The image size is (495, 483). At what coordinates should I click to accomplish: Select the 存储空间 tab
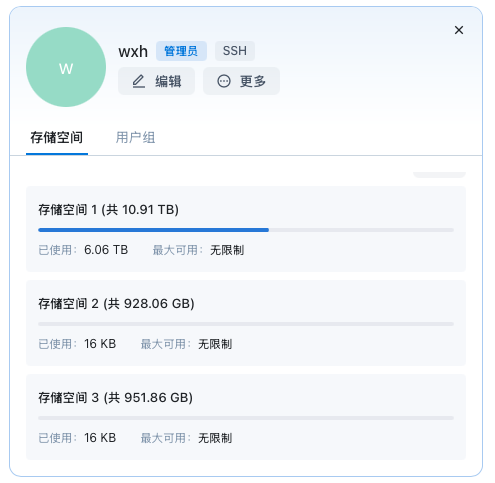pos(57,137)
